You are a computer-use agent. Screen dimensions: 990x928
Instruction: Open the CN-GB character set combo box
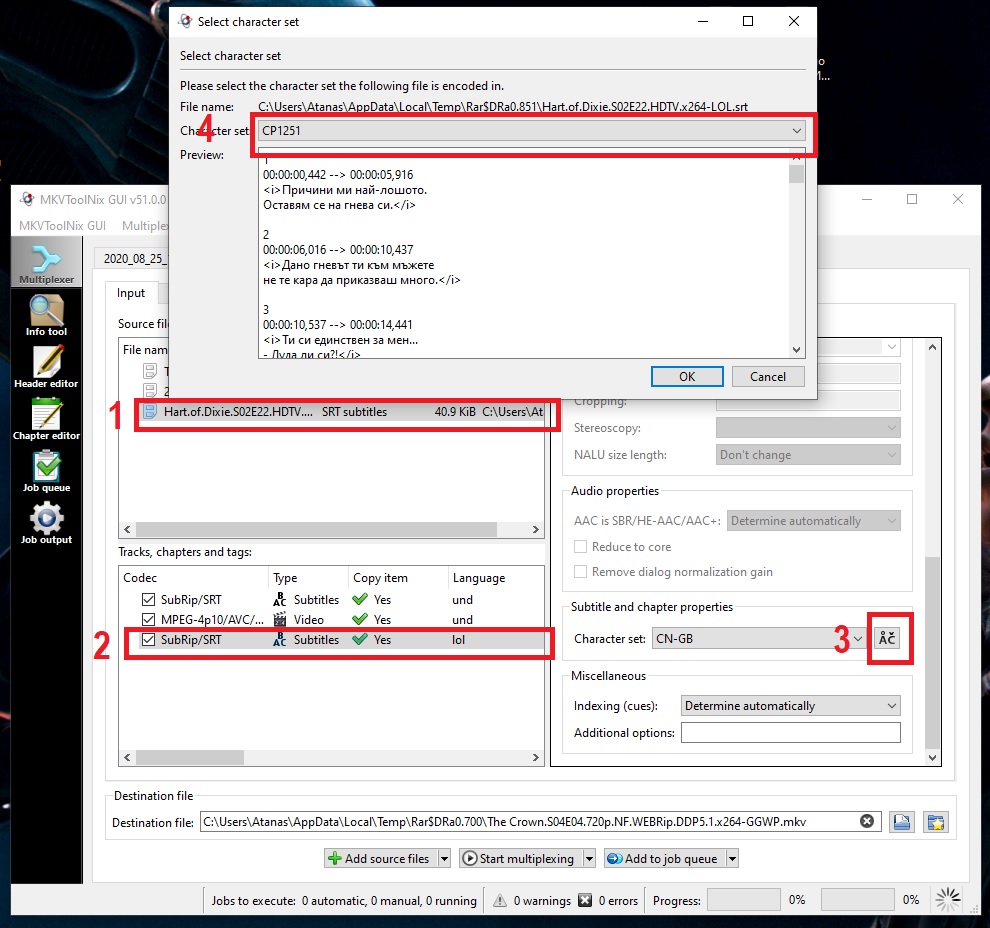759,639
